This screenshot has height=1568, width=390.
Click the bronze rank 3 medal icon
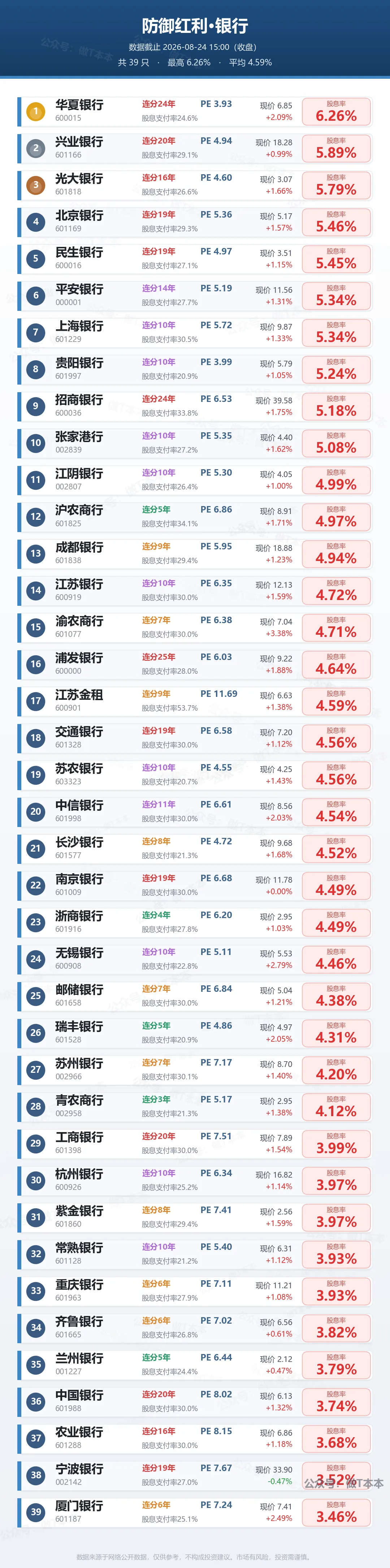[36, 185]
